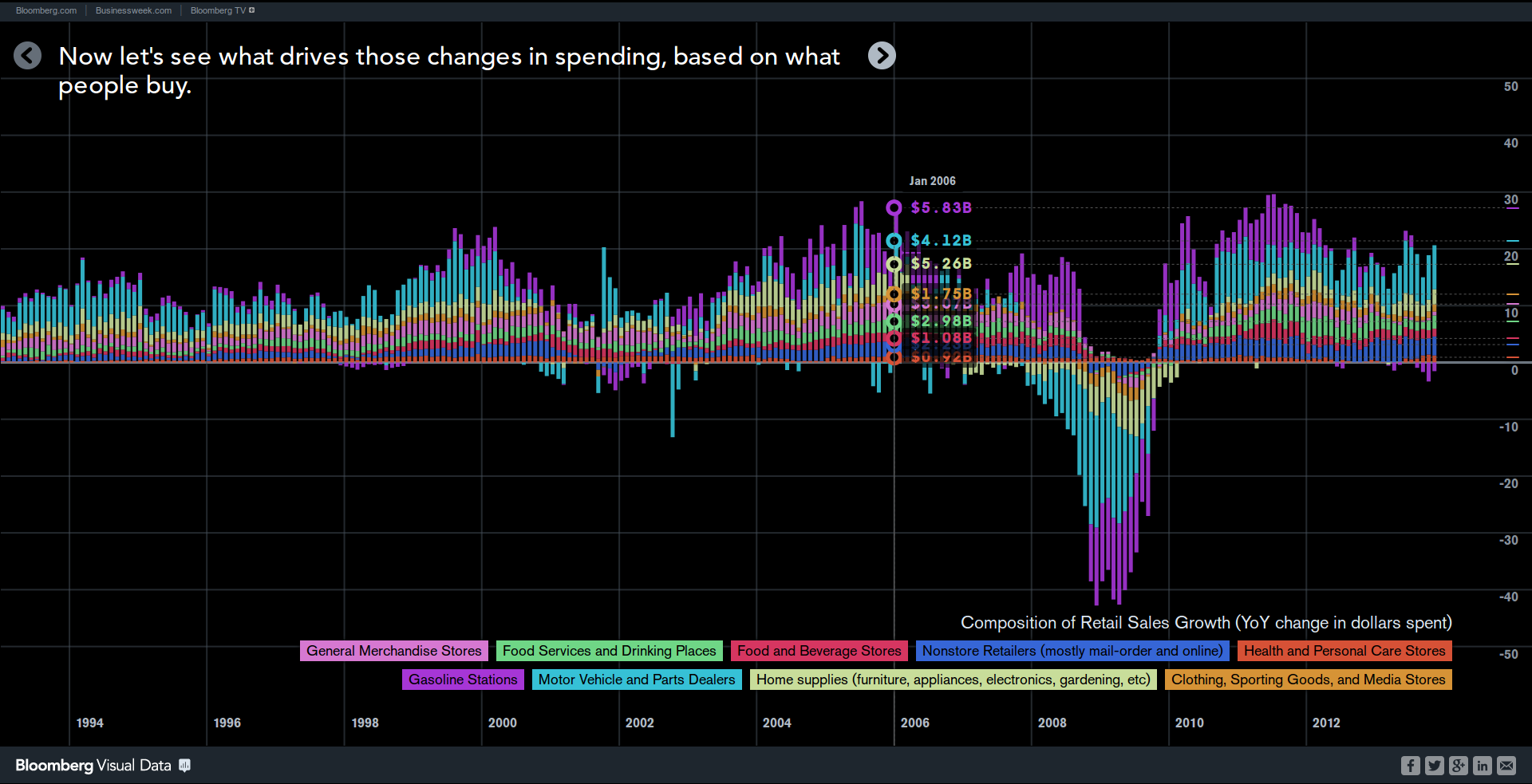
Task: Open the external-link icon beside Bloomberg TV
Action: [x=252, y=10]
